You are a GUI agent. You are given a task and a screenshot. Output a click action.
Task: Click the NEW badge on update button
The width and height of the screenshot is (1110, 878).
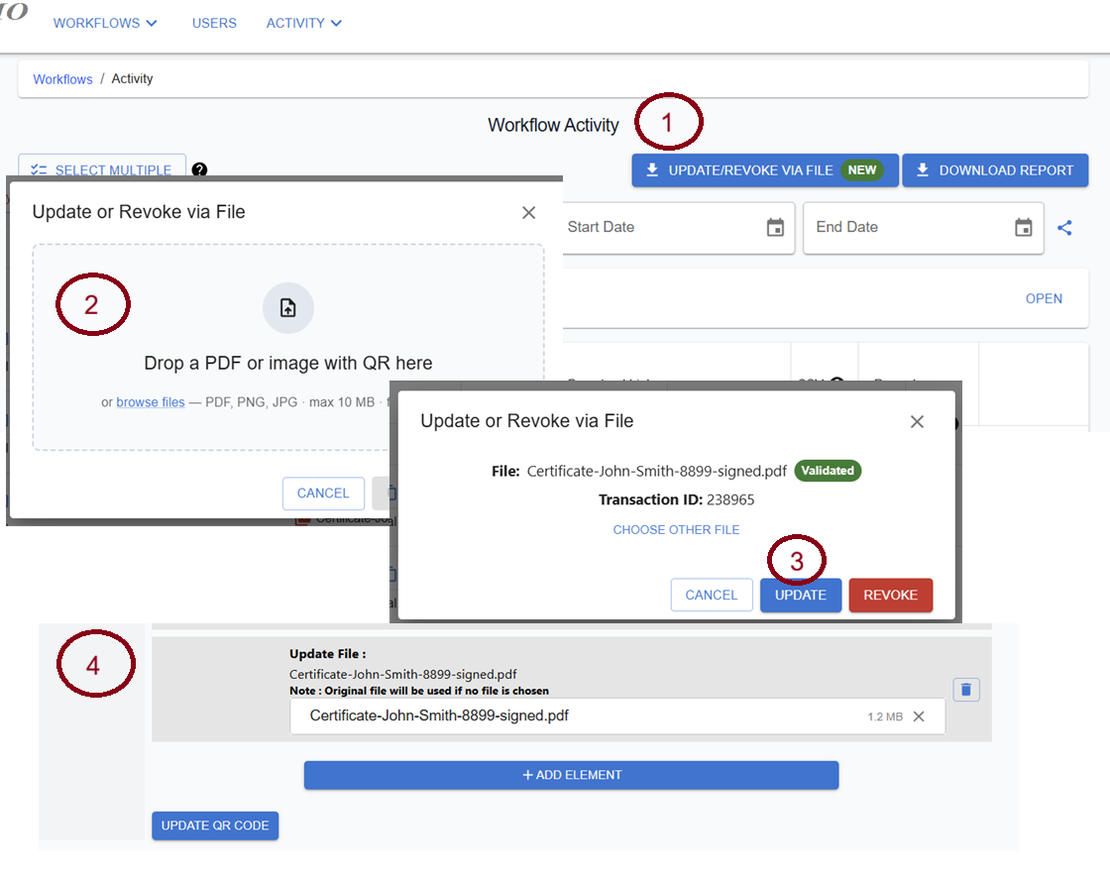(x=862, y=170)
